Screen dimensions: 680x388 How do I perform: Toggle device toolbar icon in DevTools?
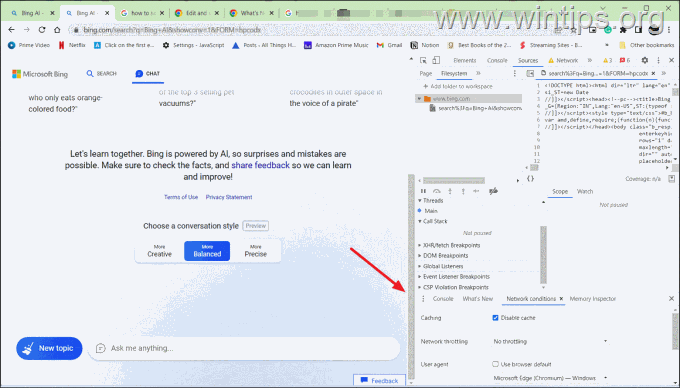436,60
